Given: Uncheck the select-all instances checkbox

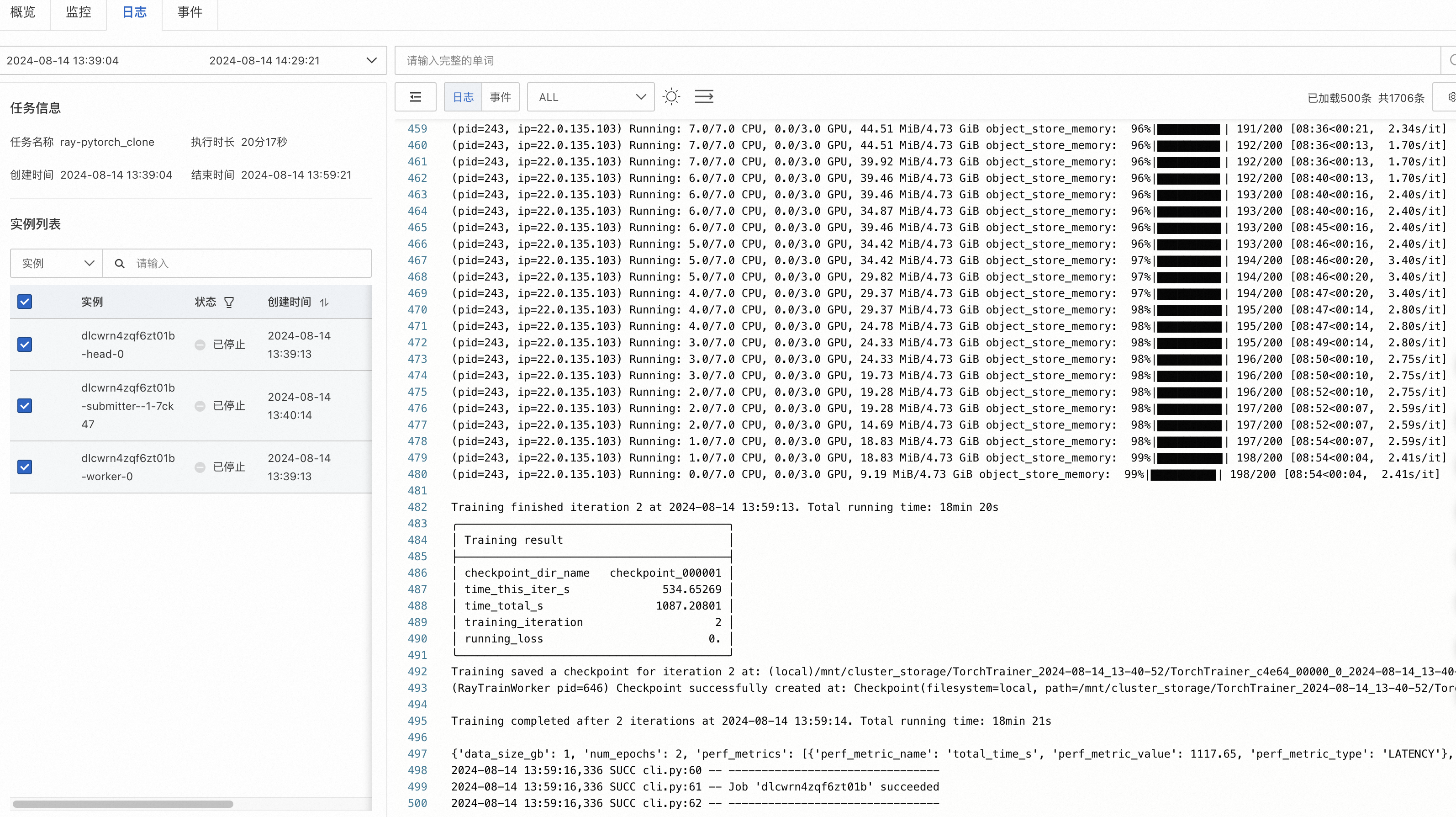Looking at the screenshot, I should pyautogui.click(x=25, y=302).
